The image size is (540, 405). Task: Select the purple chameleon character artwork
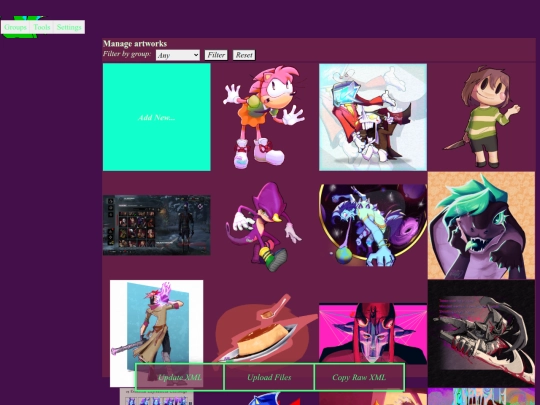(x=264, y=226)
